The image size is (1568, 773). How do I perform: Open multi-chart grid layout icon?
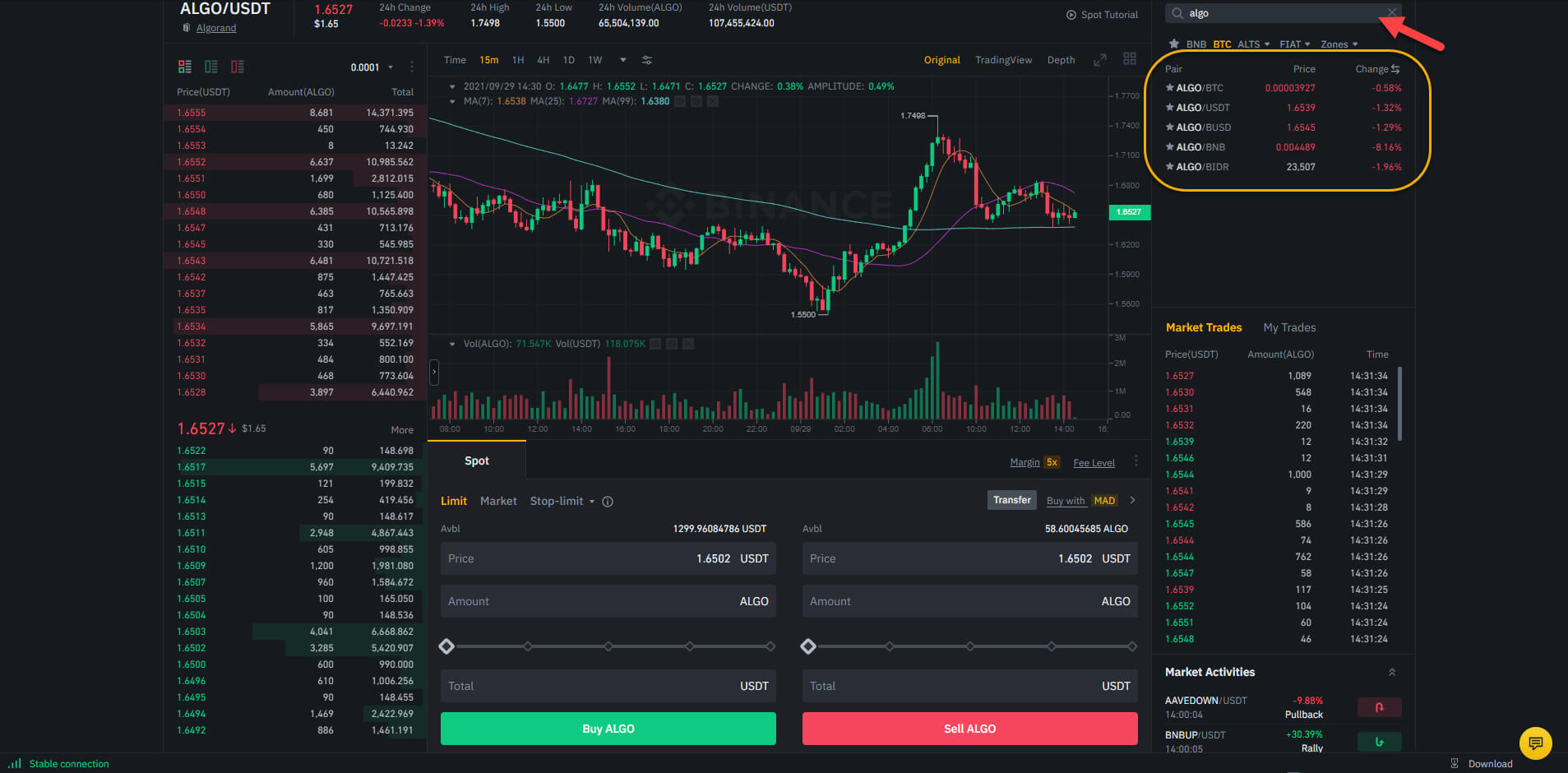(1130, 58)
